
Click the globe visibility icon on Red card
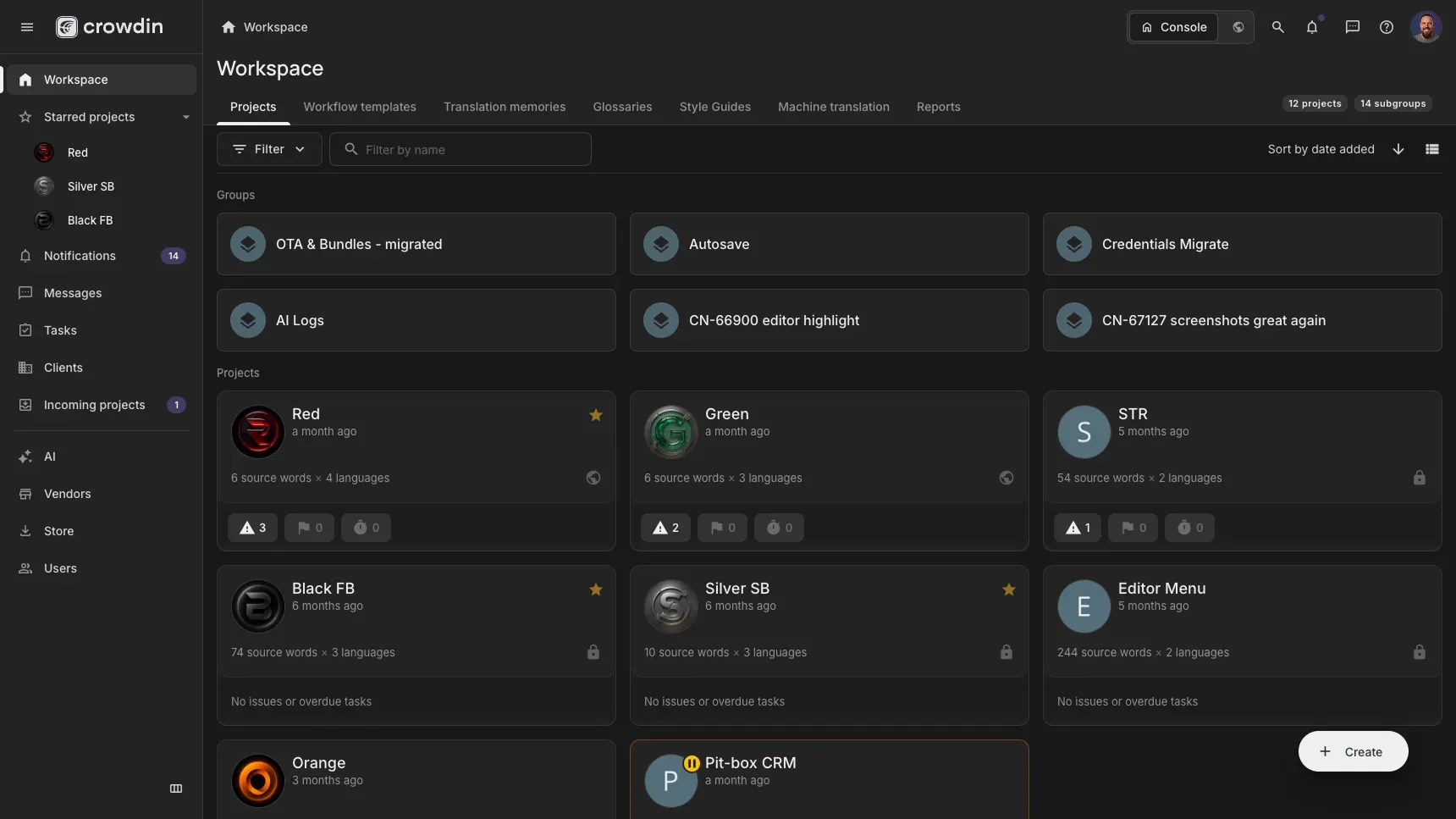(593, 478)
